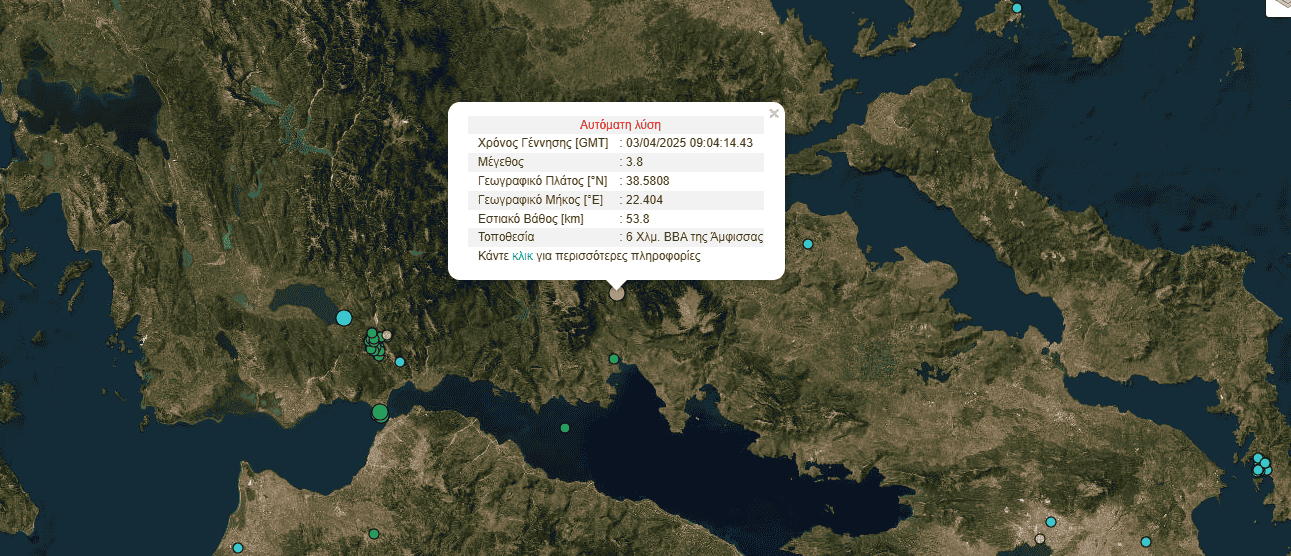Select the small cyan marker below the green cluster
The image size is (1291, 556).
coord(400,362)
